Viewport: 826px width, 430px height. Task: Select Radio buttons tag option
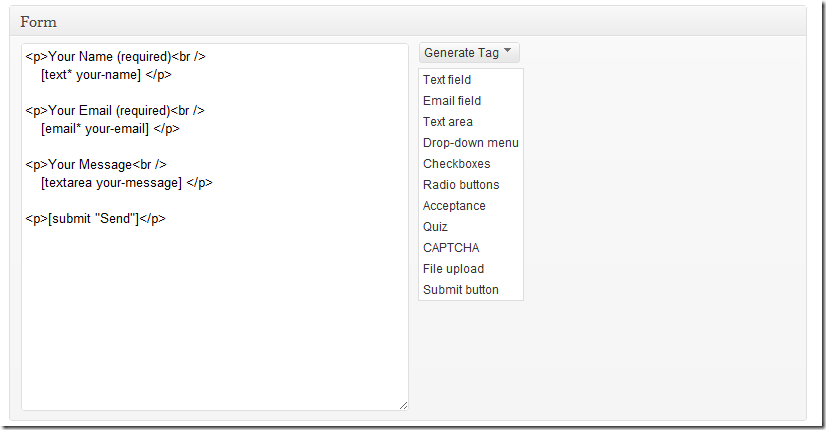[x=461, y=185]
